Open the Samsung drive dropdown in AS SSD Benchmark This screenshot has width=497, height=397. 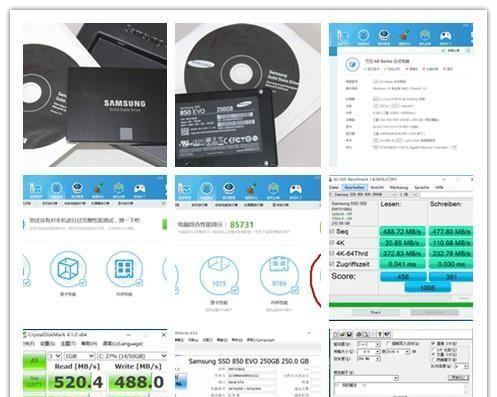coord(363,194)
